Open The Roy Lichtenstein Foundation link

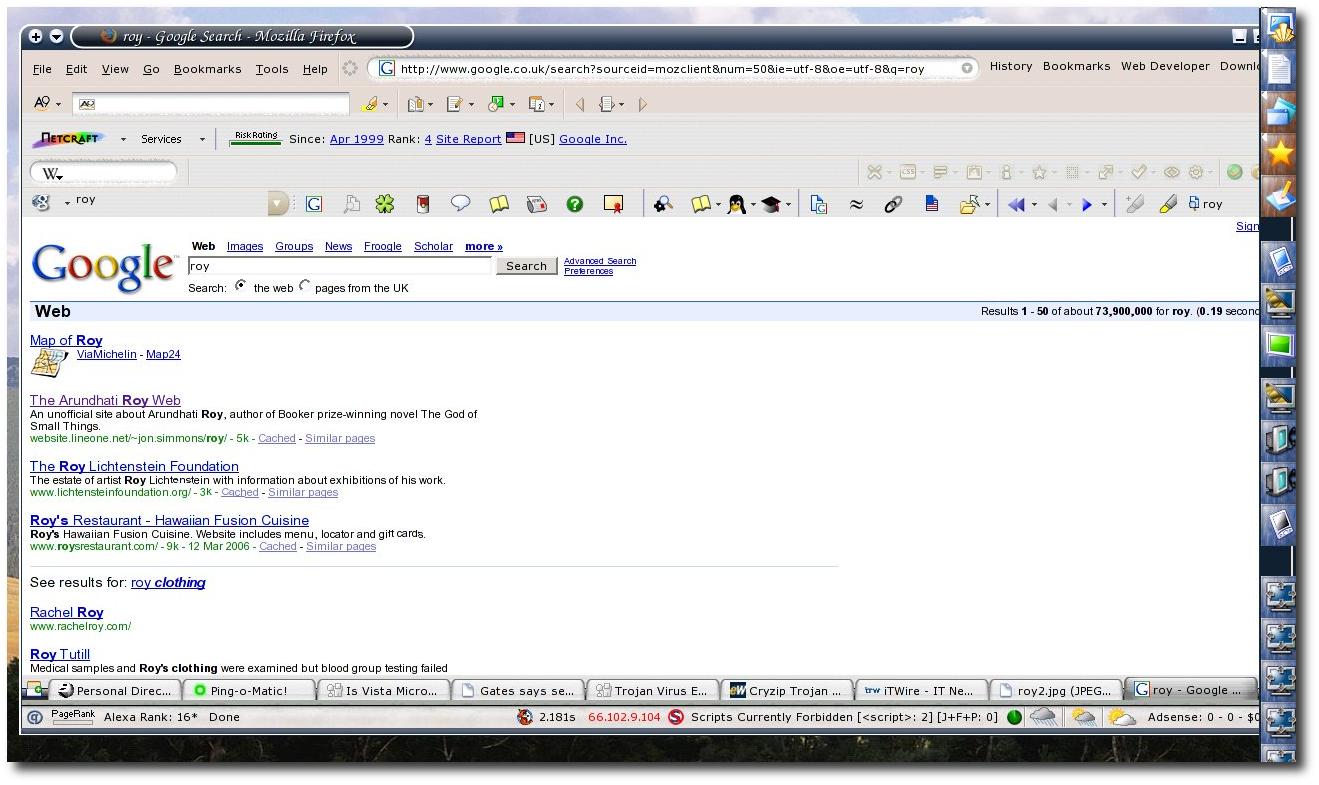coord(134,466)
